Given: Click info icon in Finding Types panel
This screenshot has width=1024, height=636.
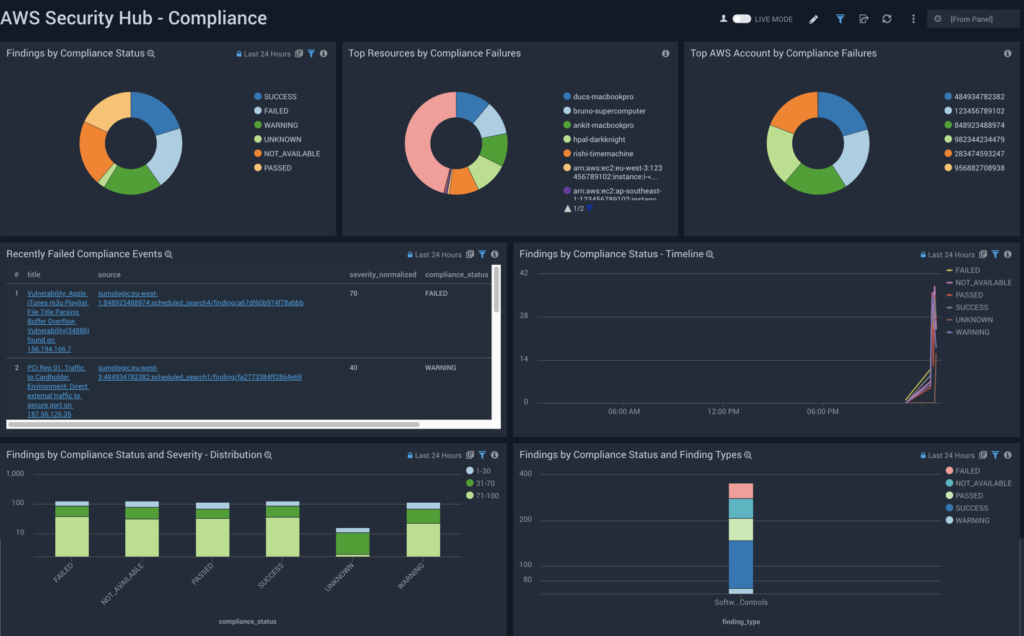Looking at the screenshot, I should tap(1008, 455).
